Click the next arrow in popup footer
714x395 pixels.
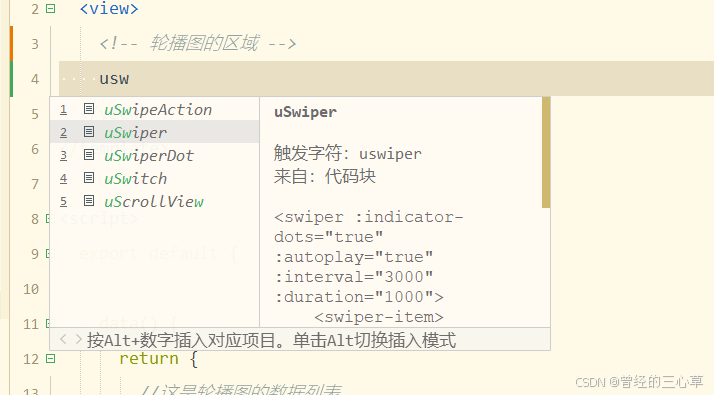tap(78, 339)
